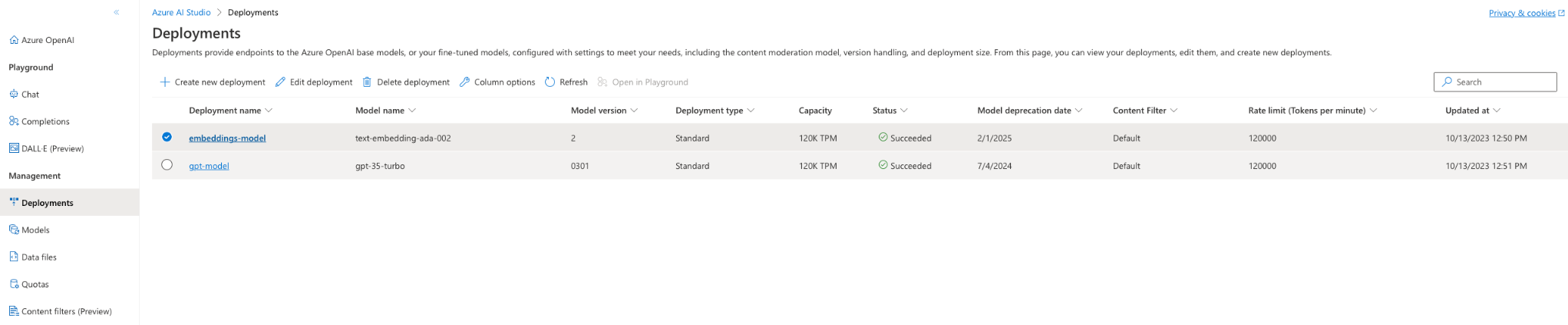Open the Quotas page from sidebar

pyautogui.click(x=35, y=284)
